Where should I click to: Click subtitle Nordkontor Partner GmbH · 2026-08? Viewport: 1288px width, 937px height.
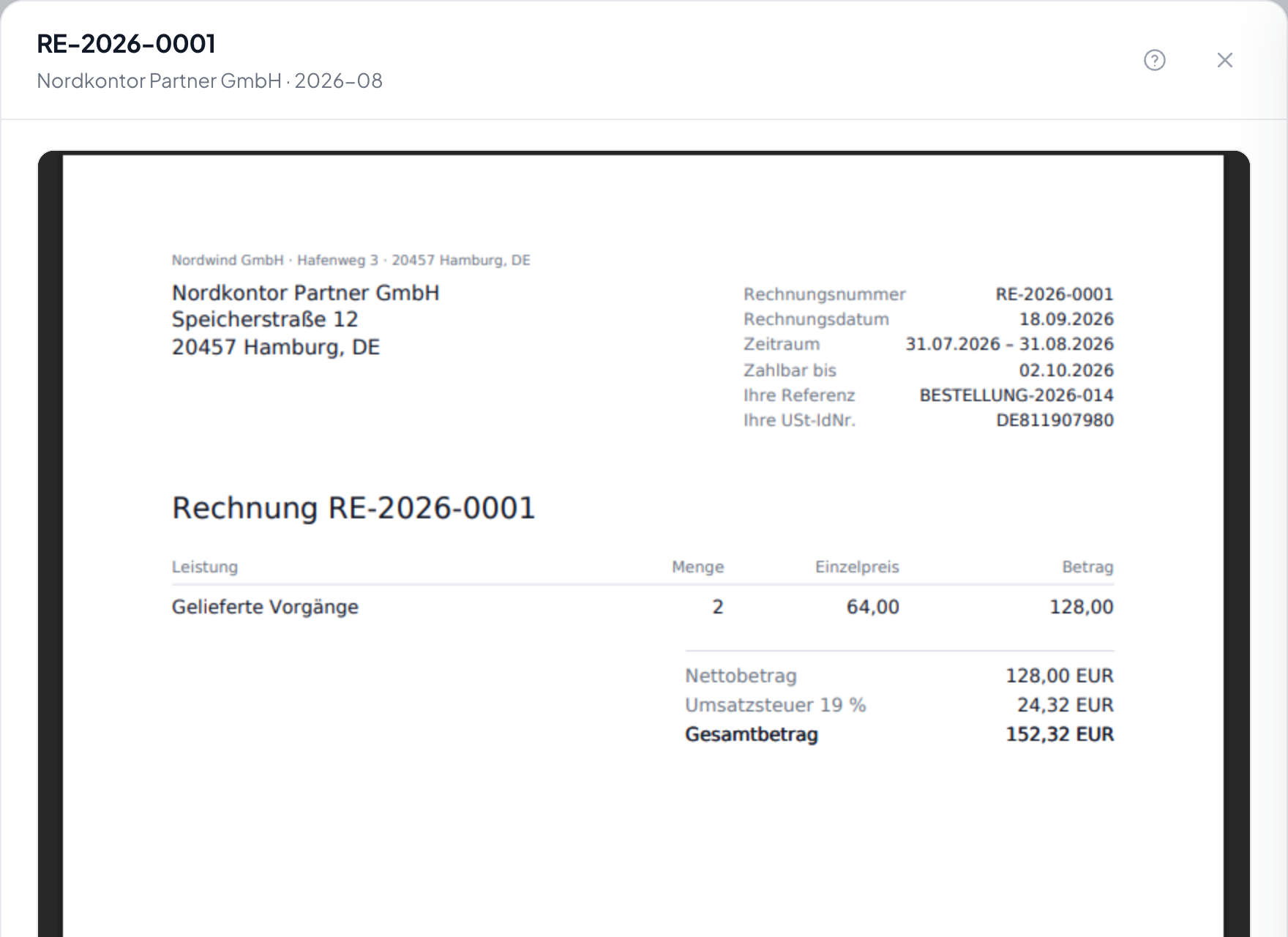209,81
